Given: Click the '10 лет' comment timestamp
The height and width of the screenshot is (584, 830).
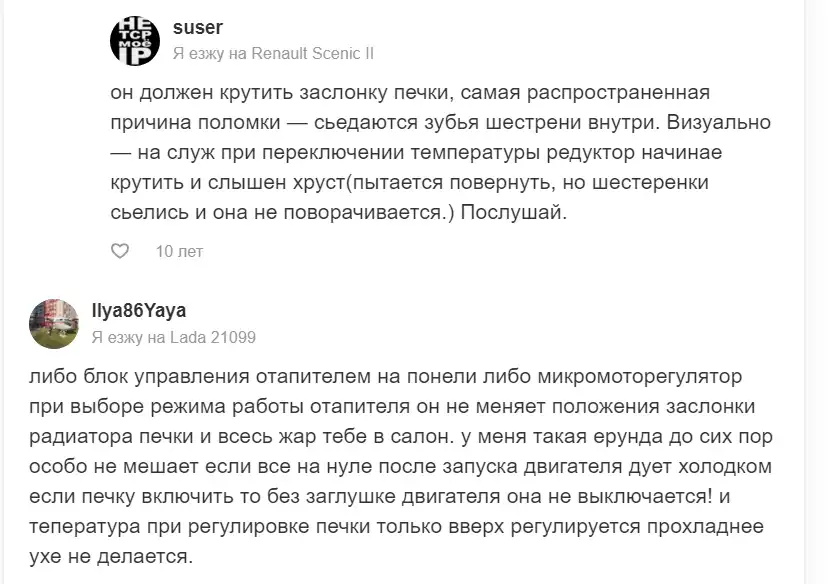Looking at the screenshot, I should (179, 251).
